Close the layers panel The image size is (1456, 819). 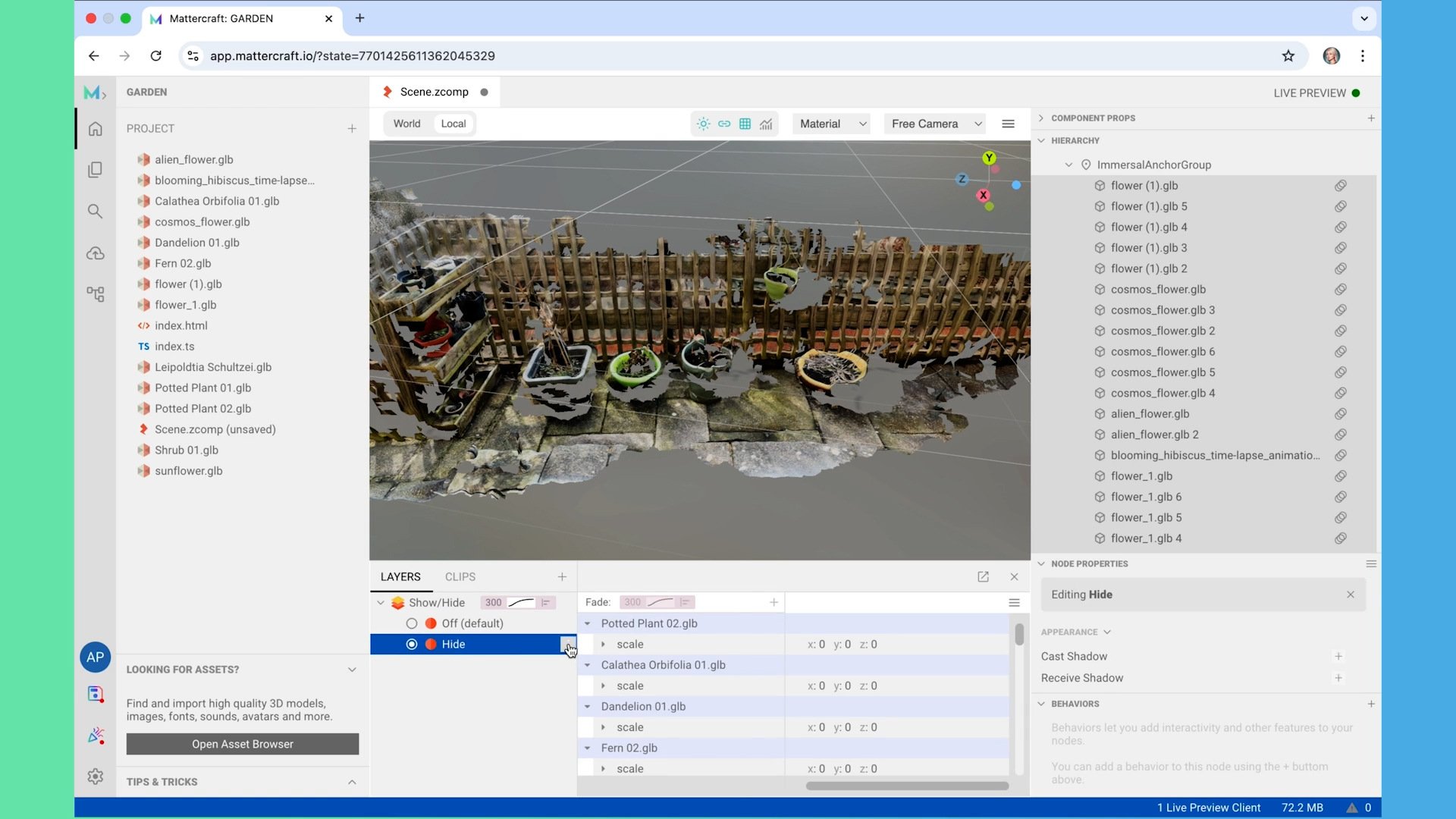click(1014, 577)
